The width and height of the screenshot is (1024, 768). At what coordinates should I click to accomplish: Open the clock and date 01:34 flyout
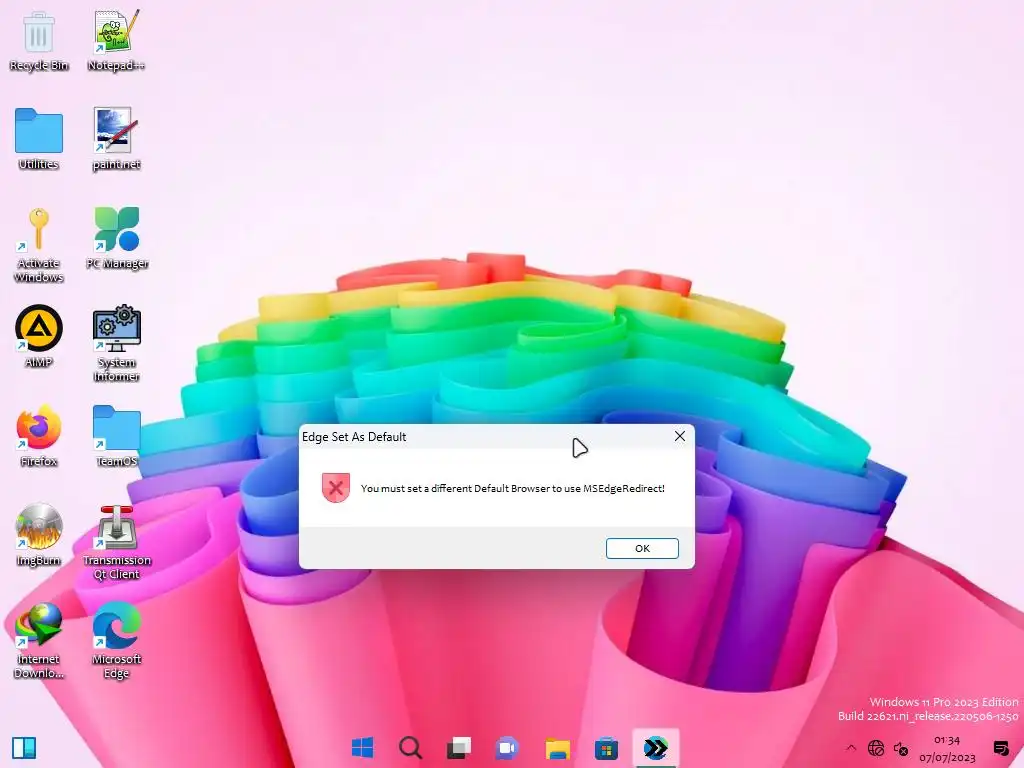tap(947, 749)
